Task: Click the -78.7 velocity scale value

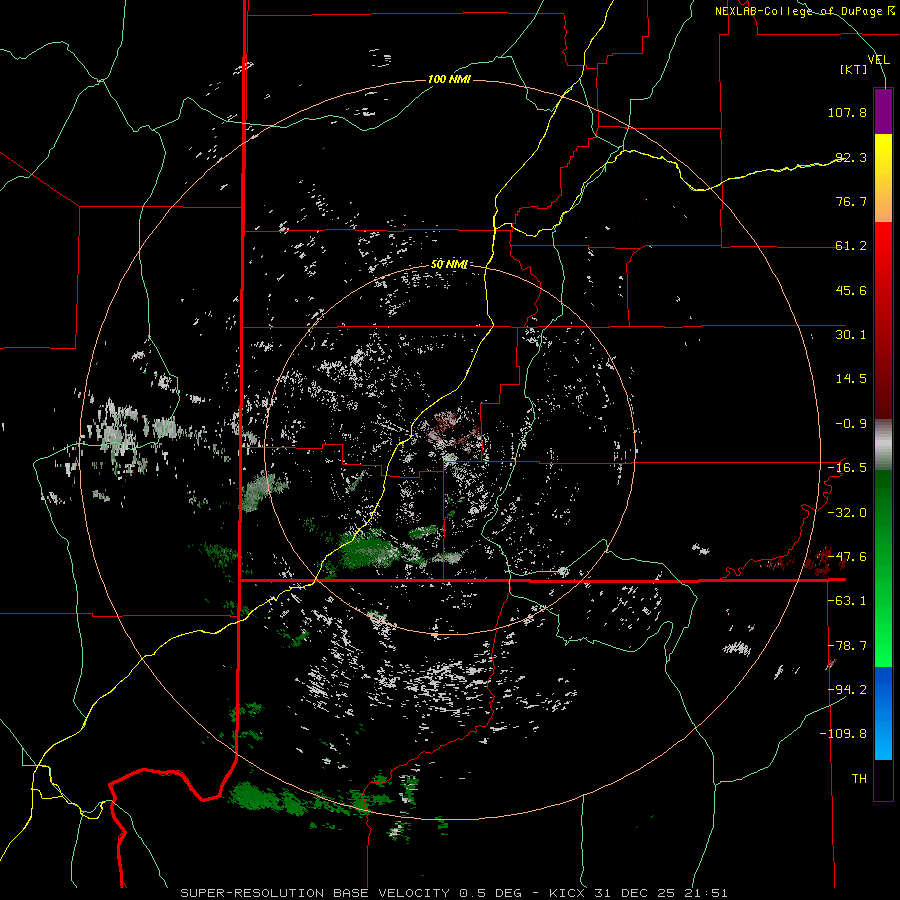Action: (x=847, y=646)
